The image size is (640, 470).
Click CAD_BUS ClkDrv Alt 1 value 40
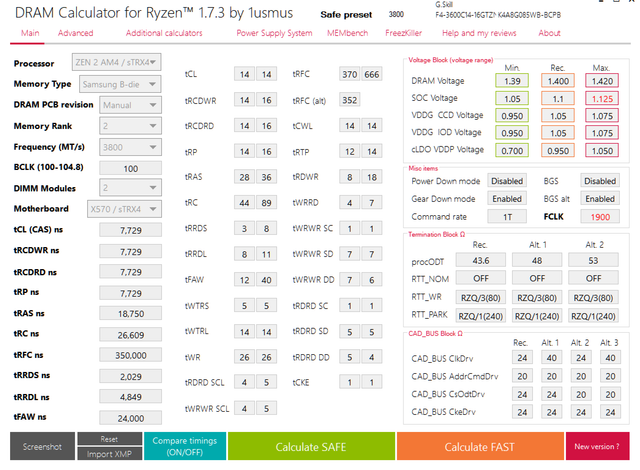551,358
